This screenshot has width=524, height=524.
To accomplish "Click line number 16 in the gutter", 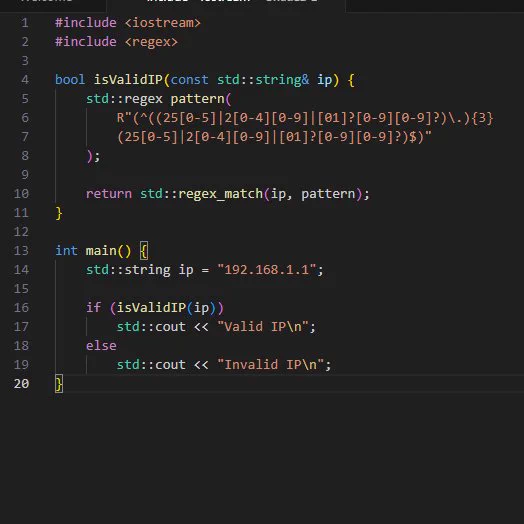I will click(x=21, y=307).
